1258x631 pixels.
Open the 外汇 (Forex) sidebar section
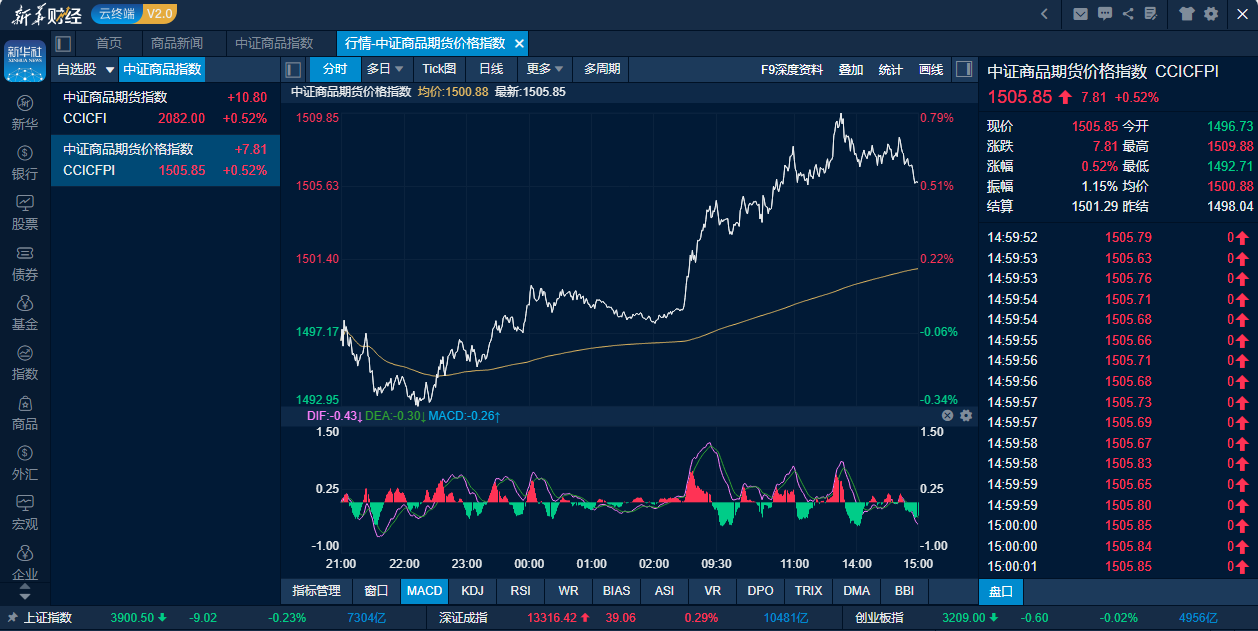click(x=25, y=463)
